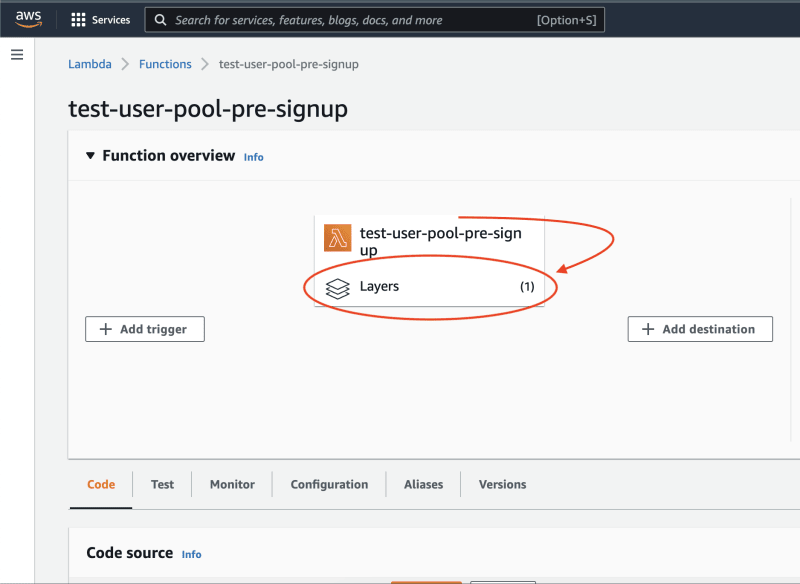The width and height of the screenshot is (800, 584).
Task: Go to Lambda breadcrumb link
Action: (90, 64)
